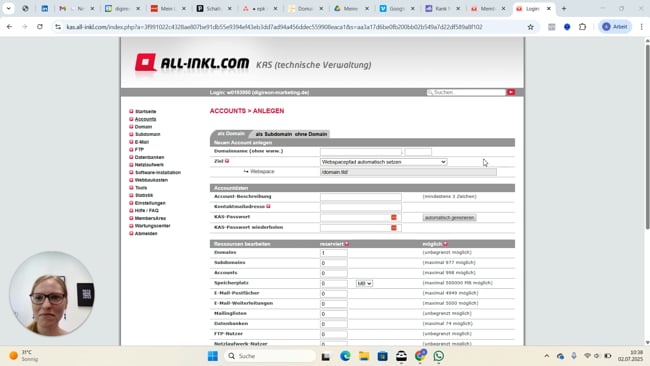Open a new browser tab with plus
This screenshot has height=366, width=650.
point(564,8)
